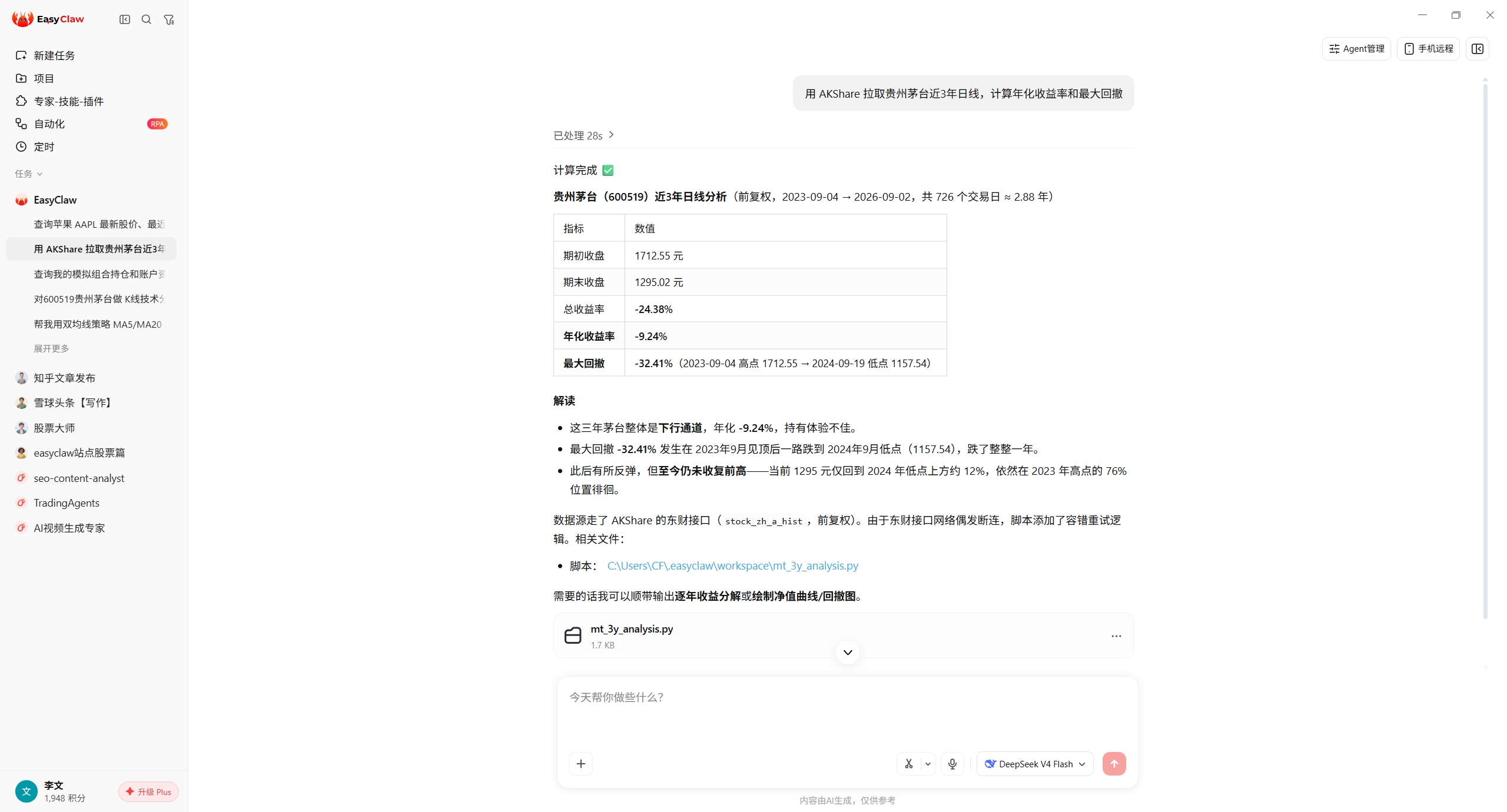Click the green checkmark beside 计算完成
The height and width of the screenshot is (812, 1507).
pos(608,171)
